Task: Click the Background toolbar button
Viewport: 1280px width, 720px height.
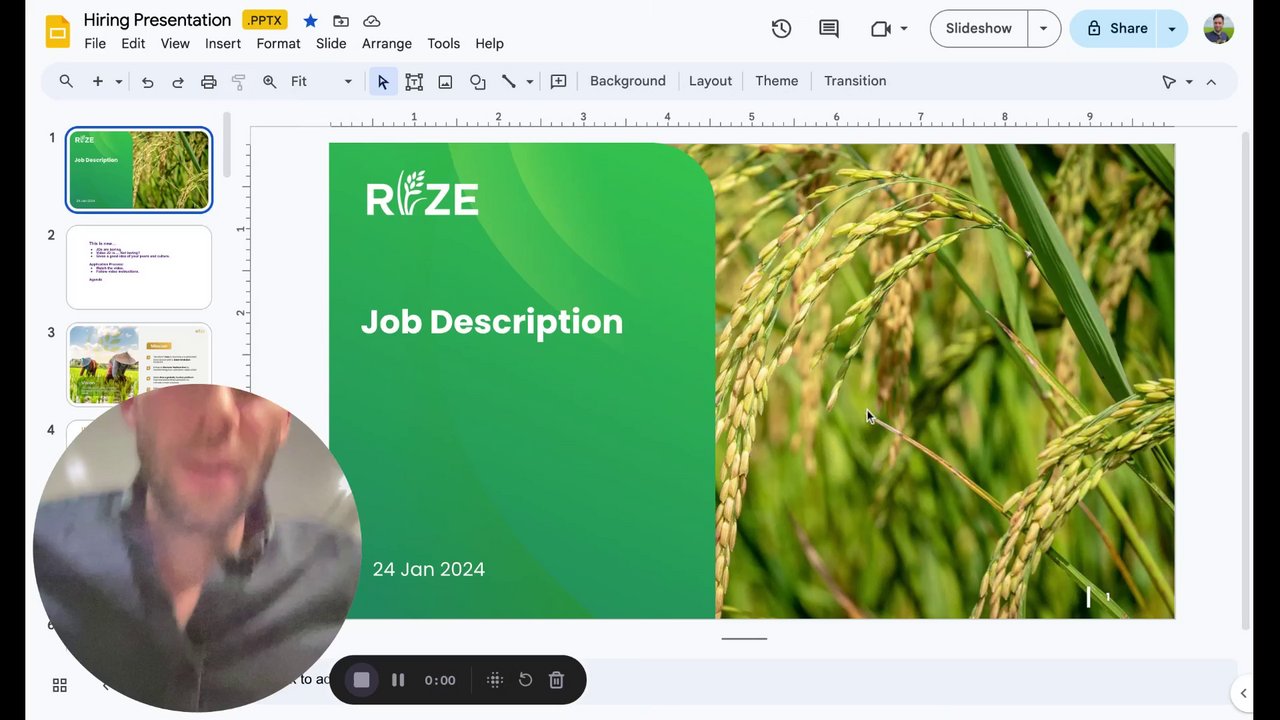Action: point(628,81)
